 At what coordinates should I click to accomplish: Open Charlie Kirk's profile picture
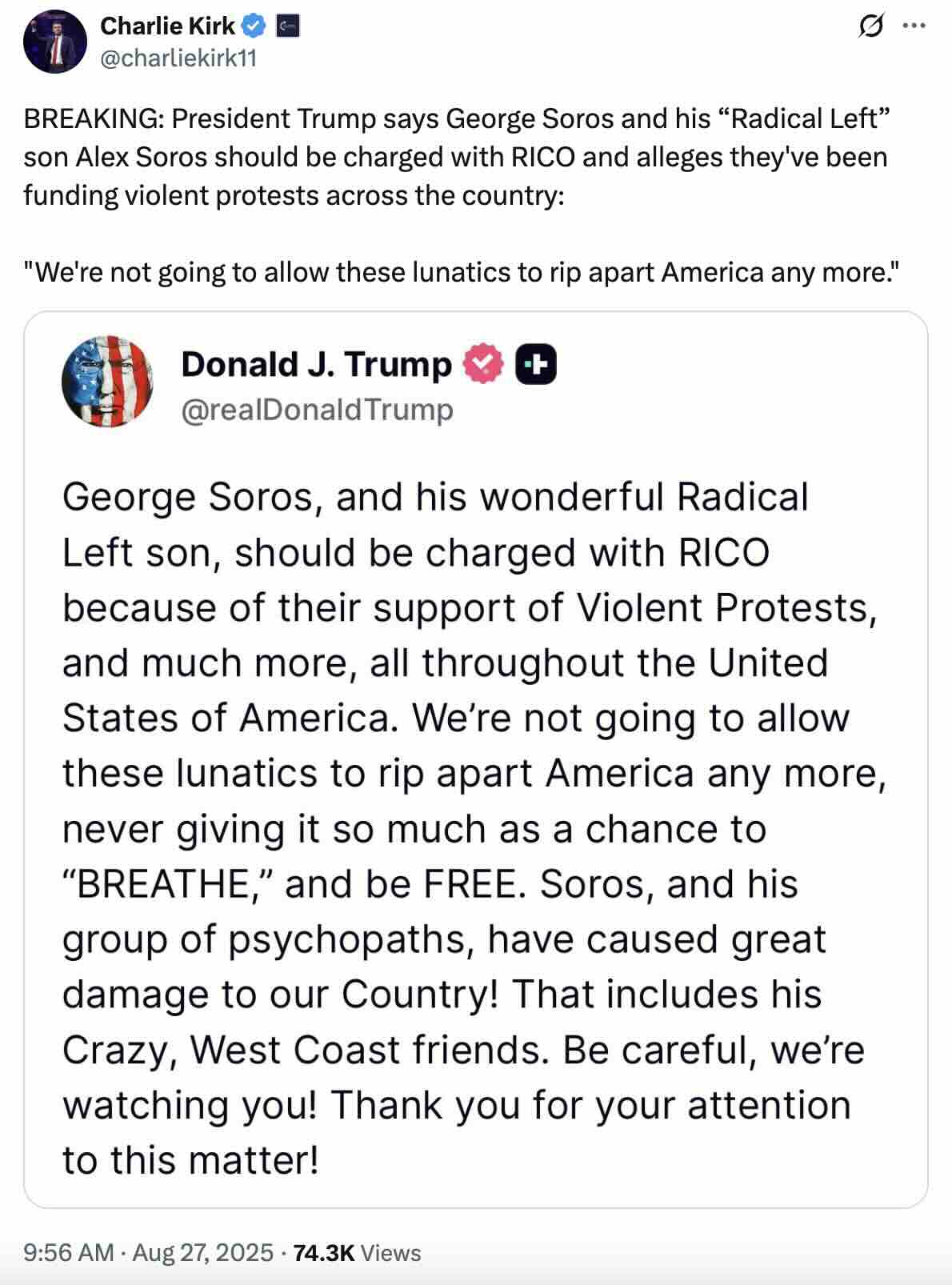tap(54, 42)
